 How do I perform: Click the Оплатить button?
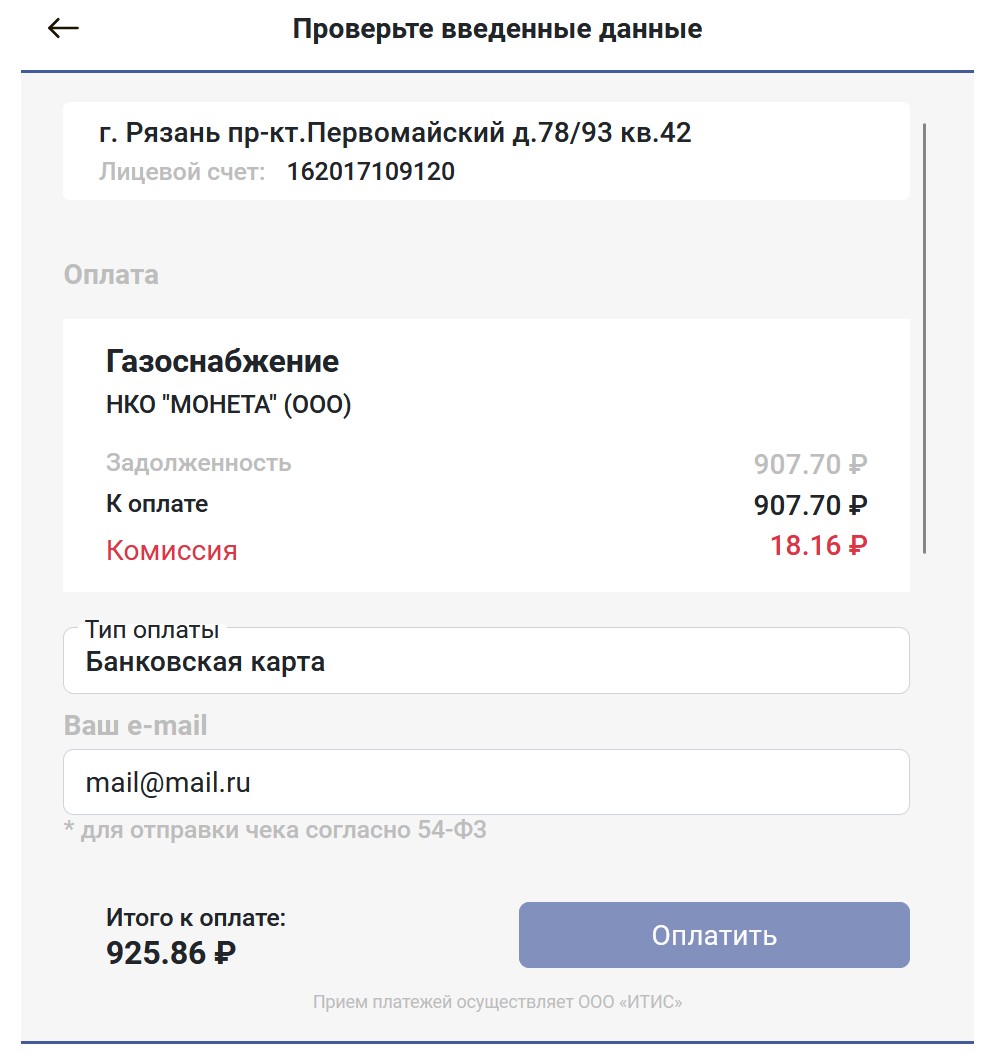click(x=713, y=935)
